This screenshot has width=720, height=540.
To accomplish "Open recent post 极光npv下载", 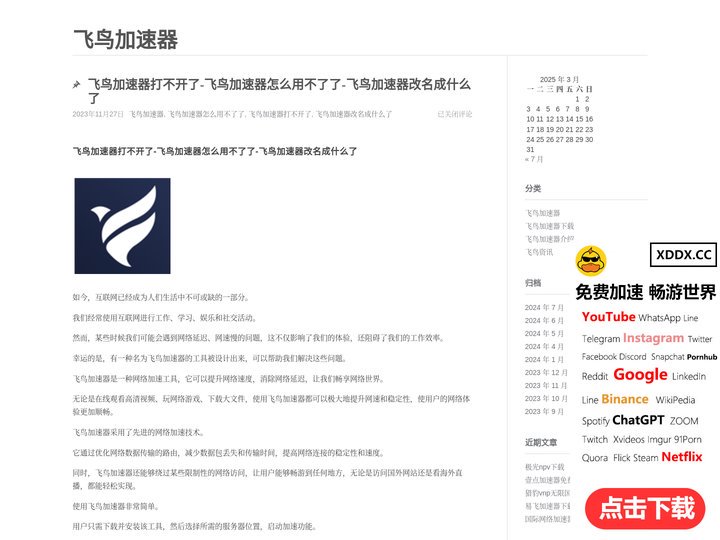I will (x=545, y=467).
